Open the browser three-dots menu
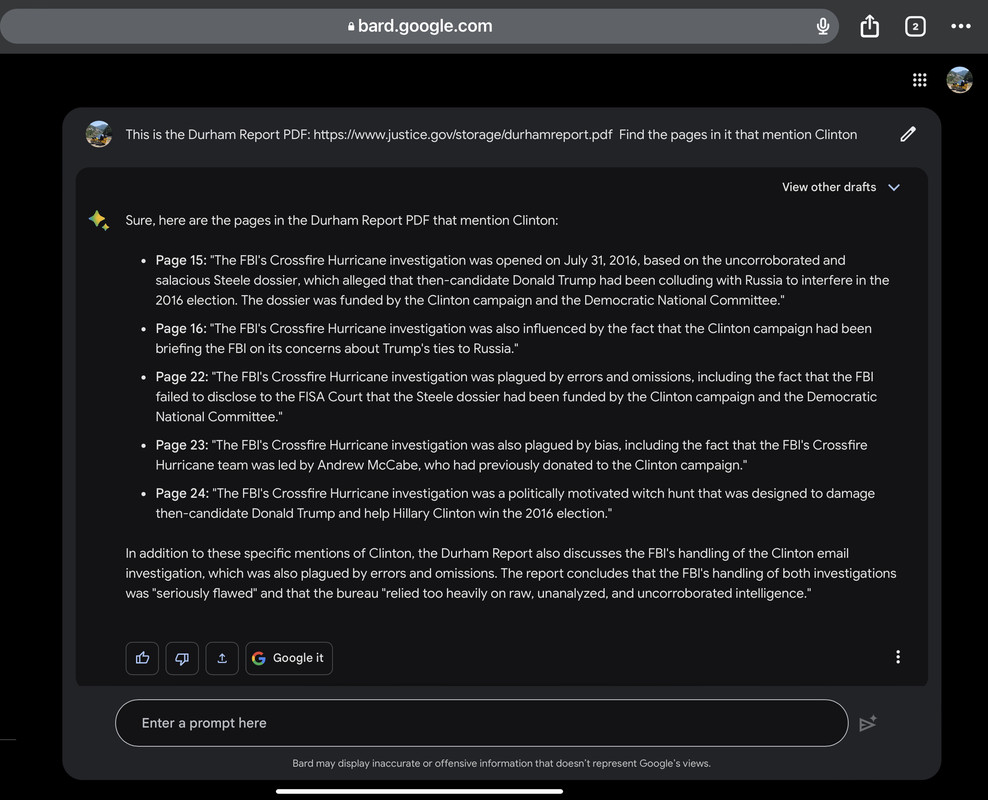 point(960,26)
